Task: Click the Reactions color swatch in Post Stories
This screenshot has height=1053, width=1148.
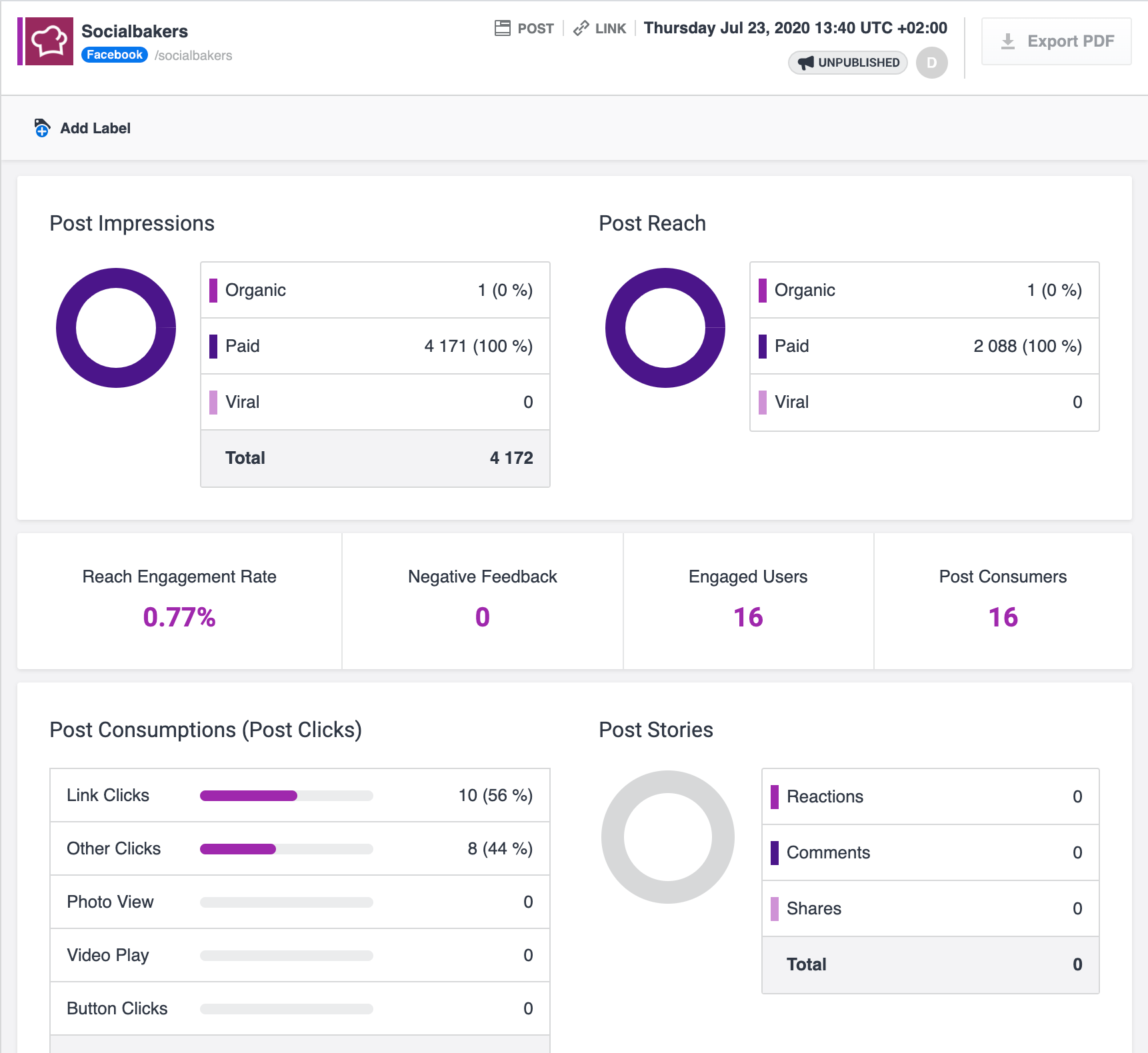Action: 774,796
